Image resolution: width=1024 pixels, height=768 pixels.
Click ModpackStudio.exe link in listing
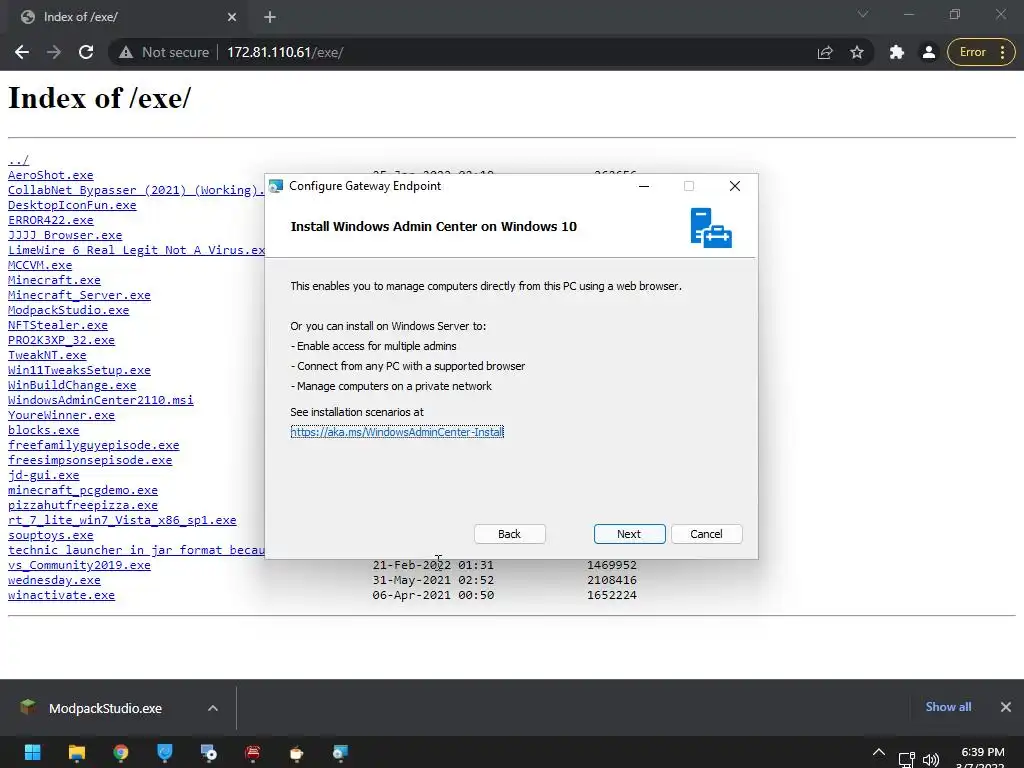click(69, 310)
